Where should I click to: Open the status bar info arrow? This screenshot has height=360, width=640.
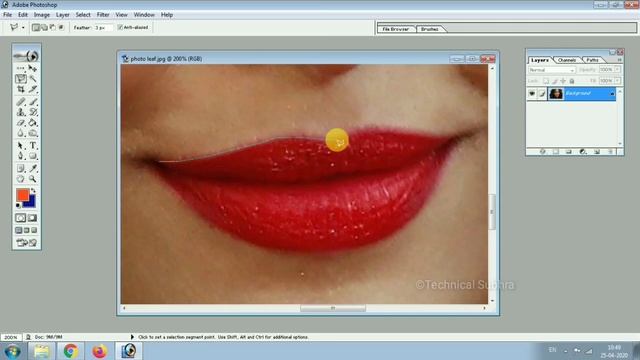(x=132, y=337)
